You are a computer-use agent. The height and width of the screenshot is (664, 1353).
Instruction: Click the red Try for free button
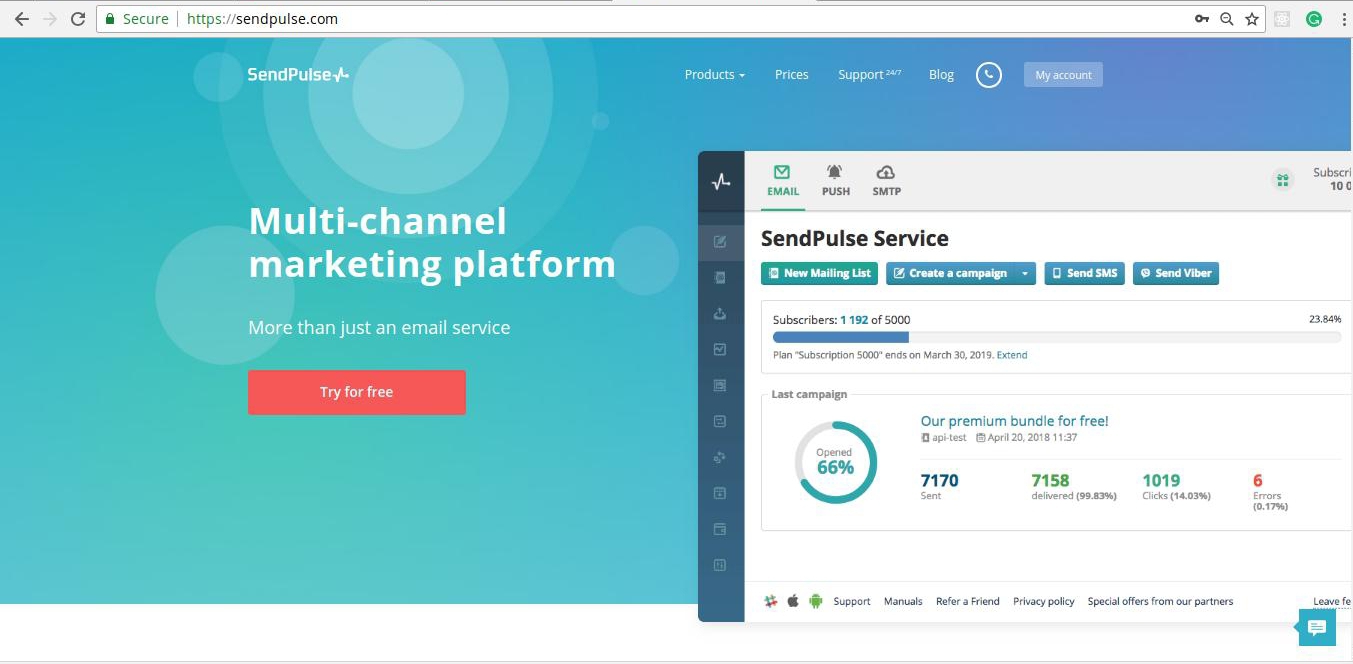357,392
